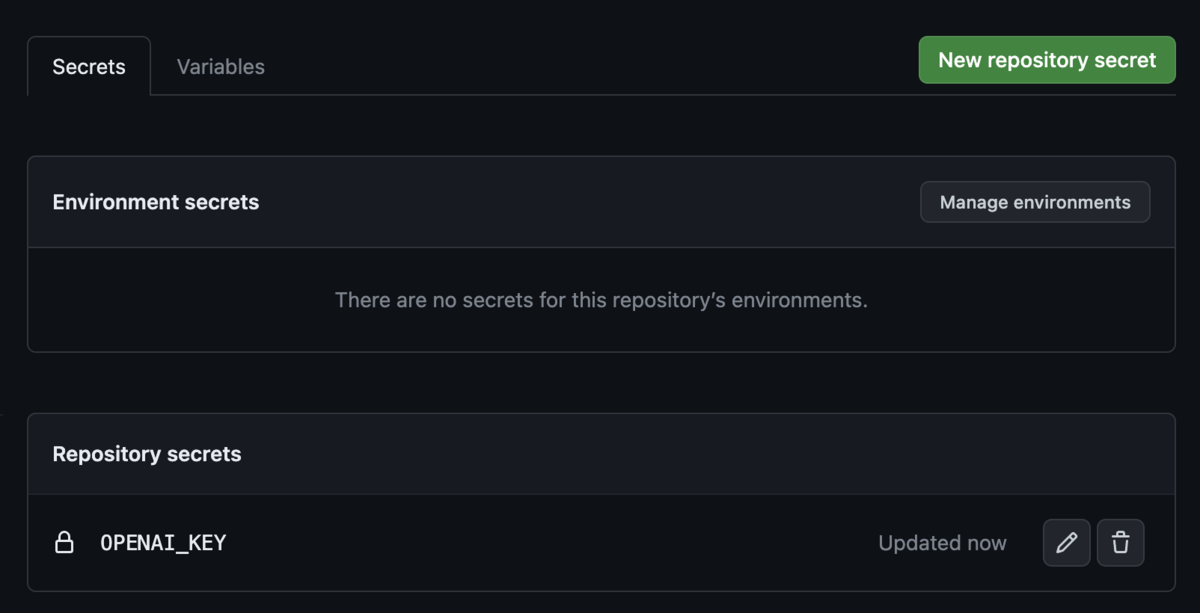This screenshot has width=1200, height=613.
Task: Select the Secrets tab
Action: 89,67
